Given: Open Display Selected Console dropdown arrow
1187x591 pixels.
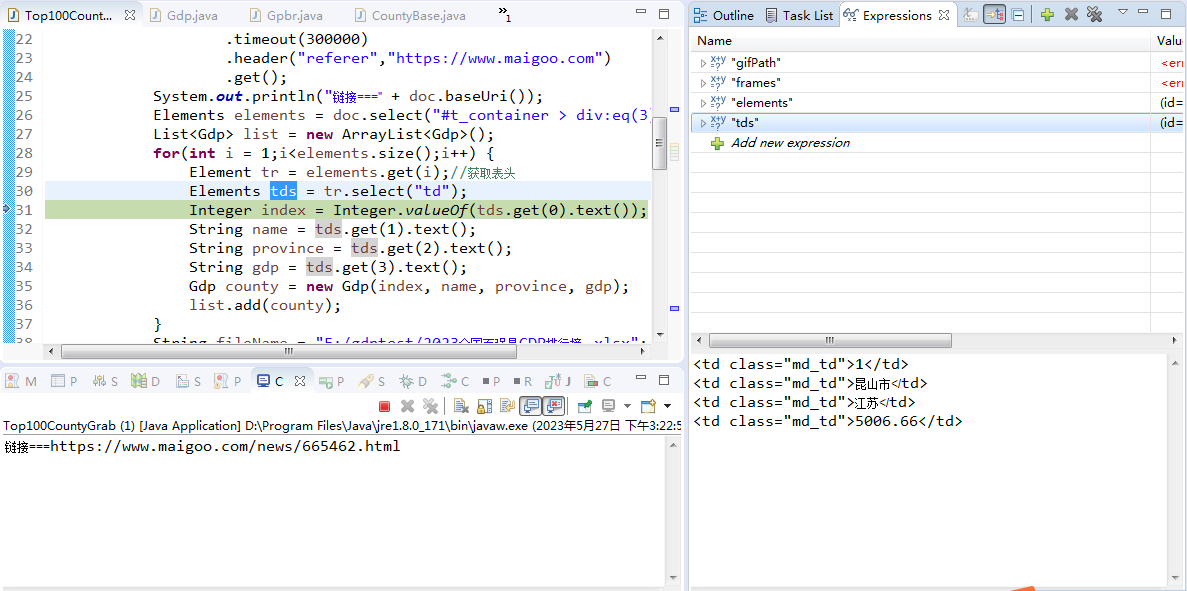Looking at the screenshot, I should pyautogui.click(x=627, y=406).
